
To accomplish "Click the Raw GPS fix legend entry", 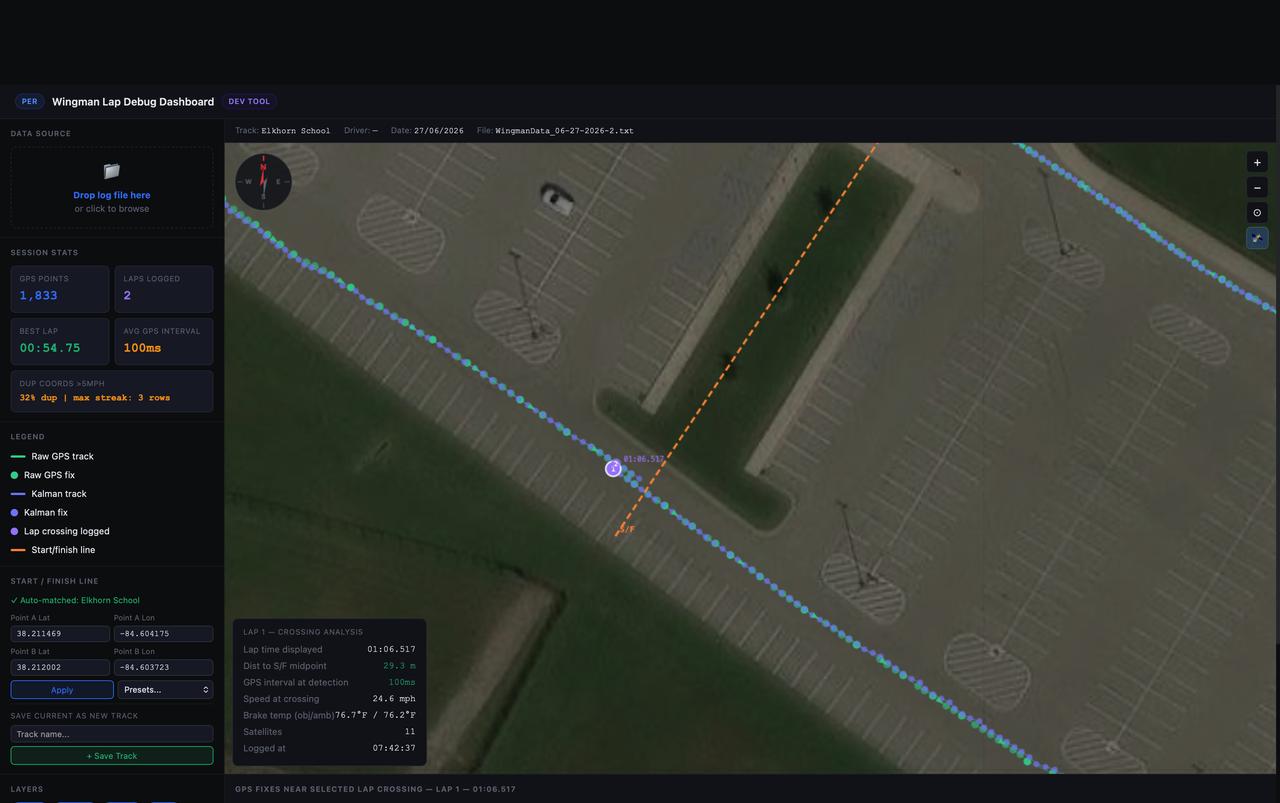I will click(x=43, y=475).
